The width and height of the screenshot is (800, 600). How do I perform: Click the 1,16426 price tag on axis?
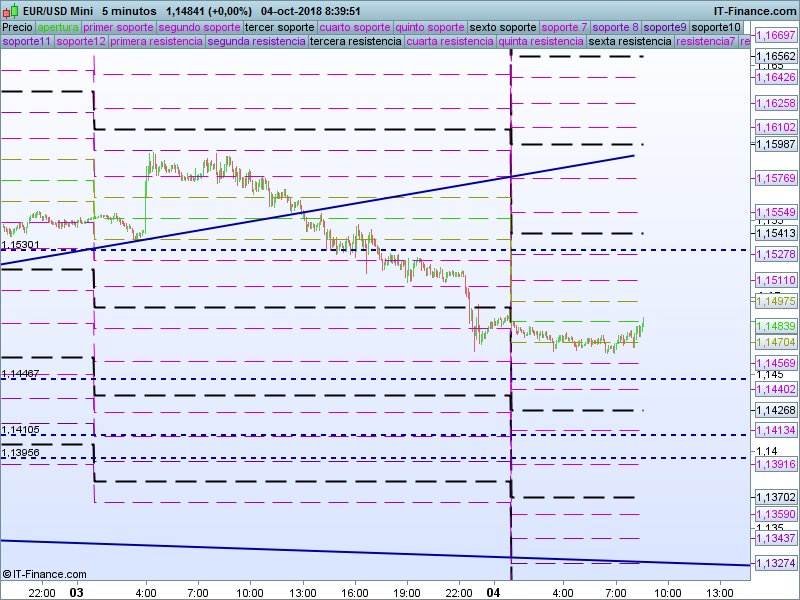click(776, 77)
